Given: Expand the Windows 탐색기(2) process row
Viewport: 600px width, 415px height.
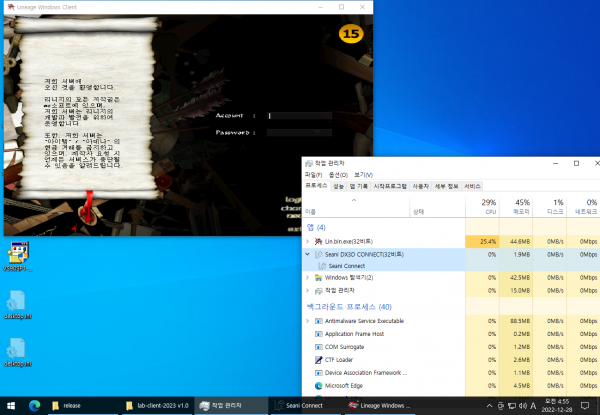Looking at the screenshot, I should pyautogui.click(x=308, y=277).
